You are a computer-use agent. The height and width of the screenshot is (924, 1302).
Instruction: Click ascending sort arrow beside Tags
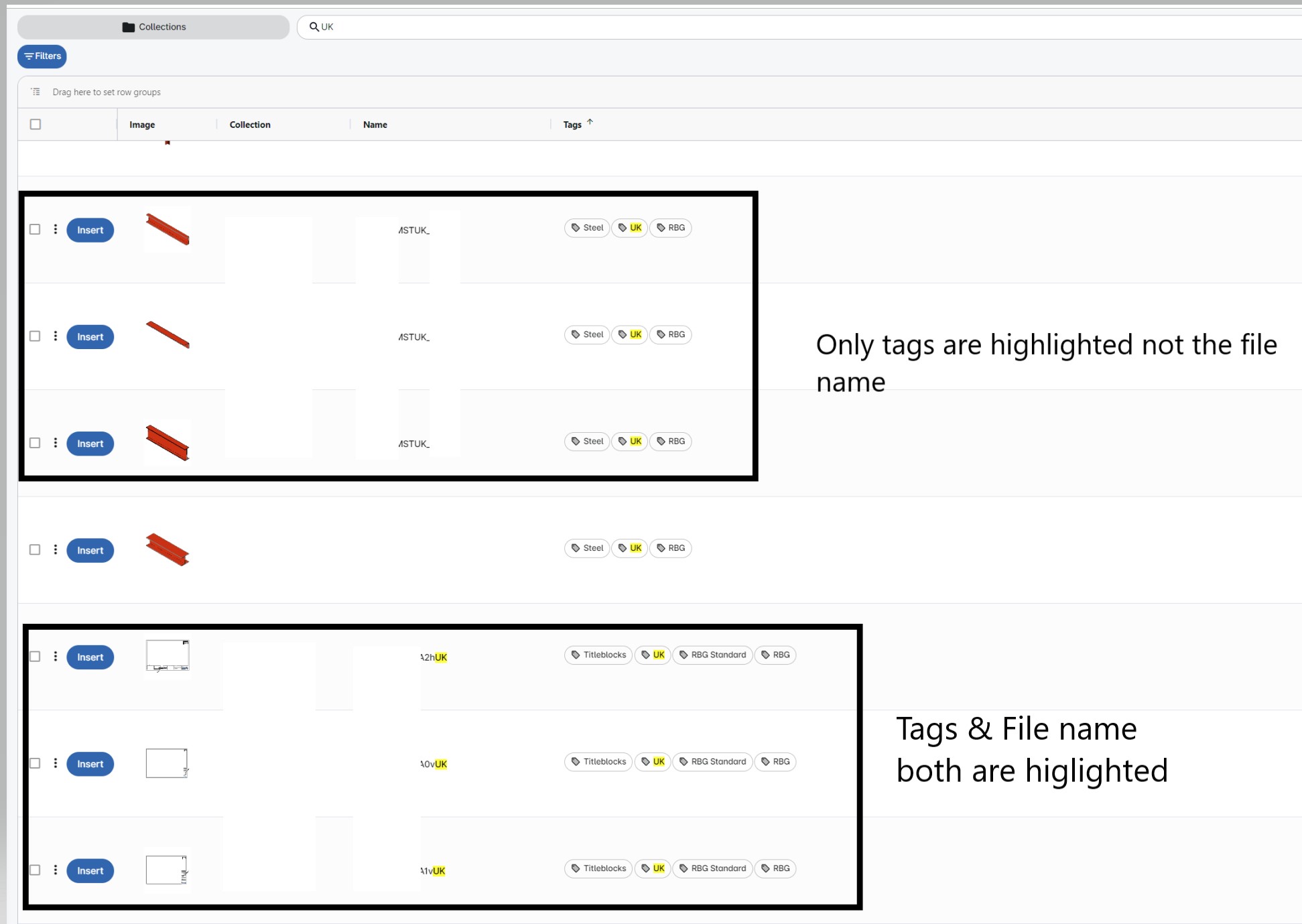pyautogui.click(x=590, y=122)
